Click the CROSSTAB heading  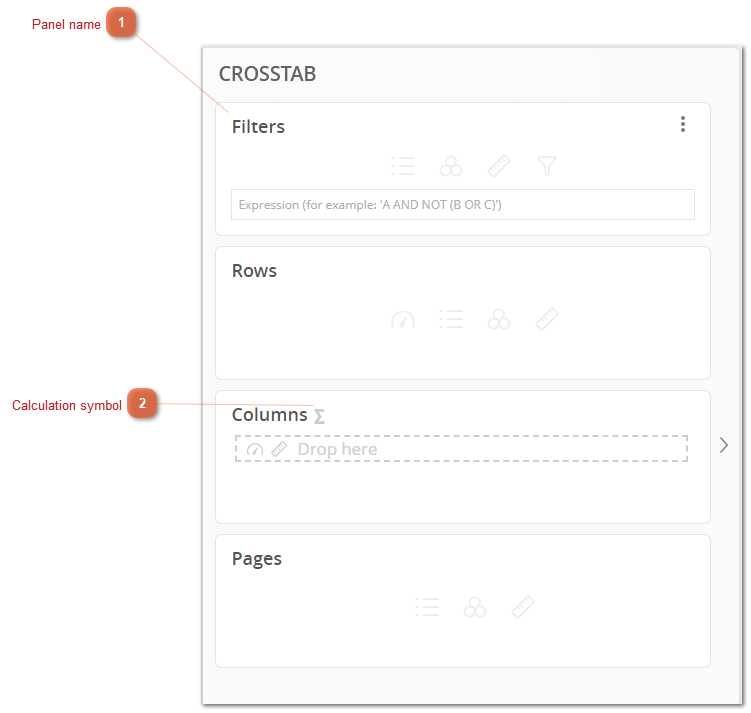click(267, 74)
